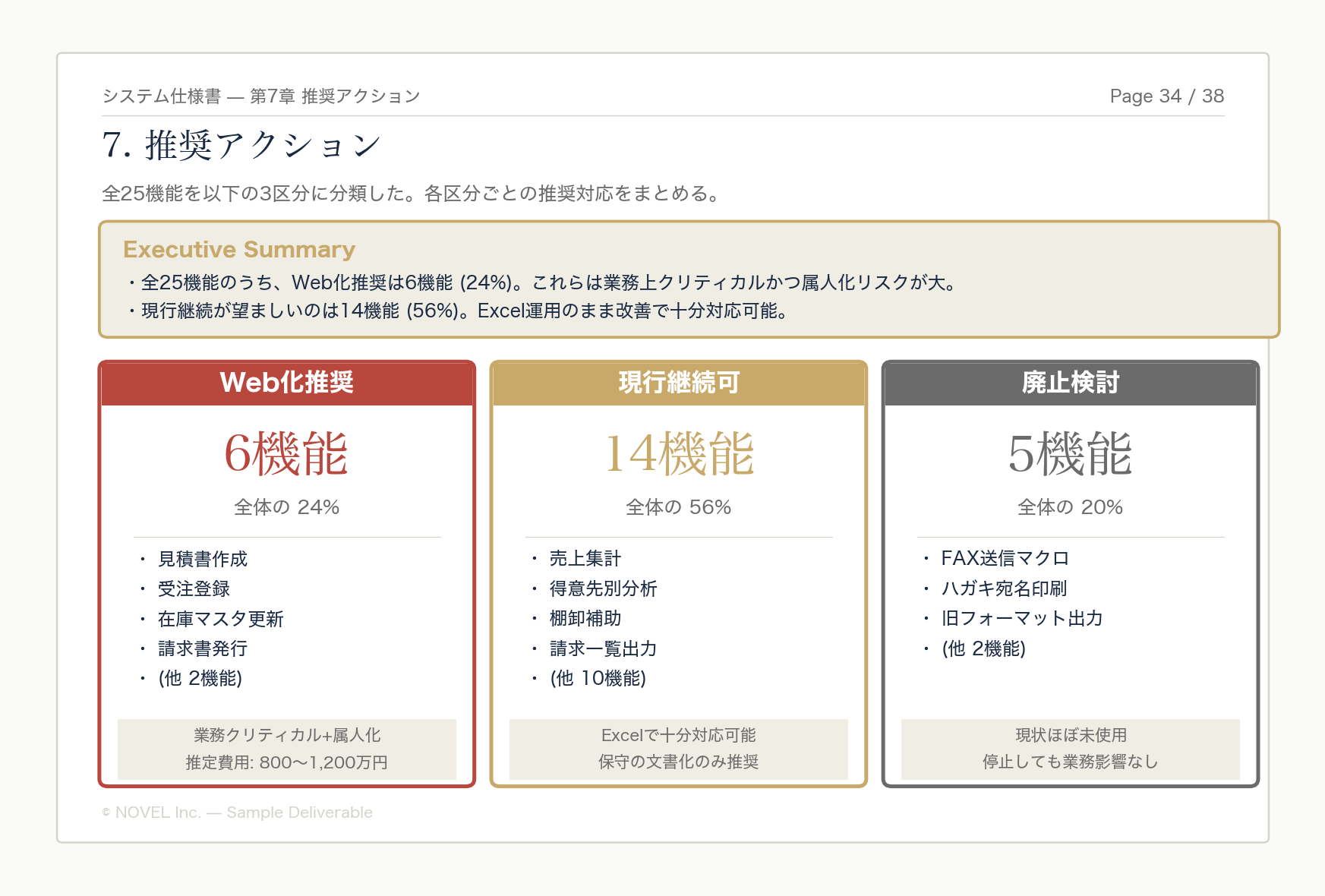Click the list item 在庫マスタ更新
This screenshot has height=896, width=1325.
221,619
